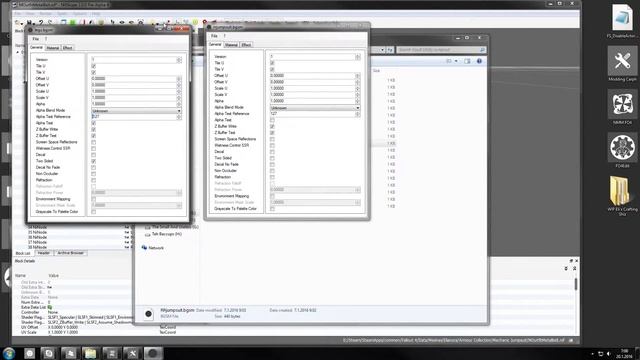Click the network icon in the system tray
640x360 pixels.
point(600,353)
